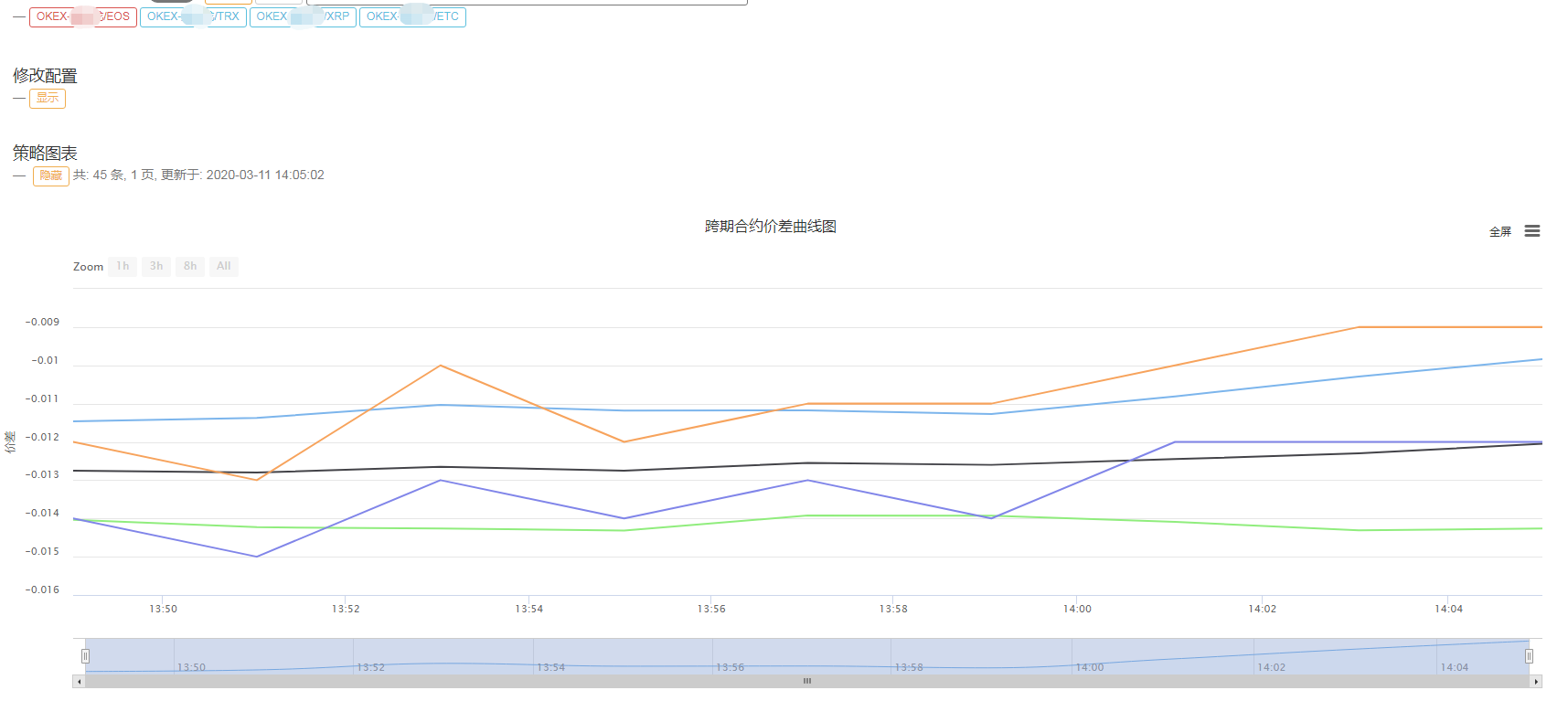Select the OKEX TRX pair tag

pos(193,16)
